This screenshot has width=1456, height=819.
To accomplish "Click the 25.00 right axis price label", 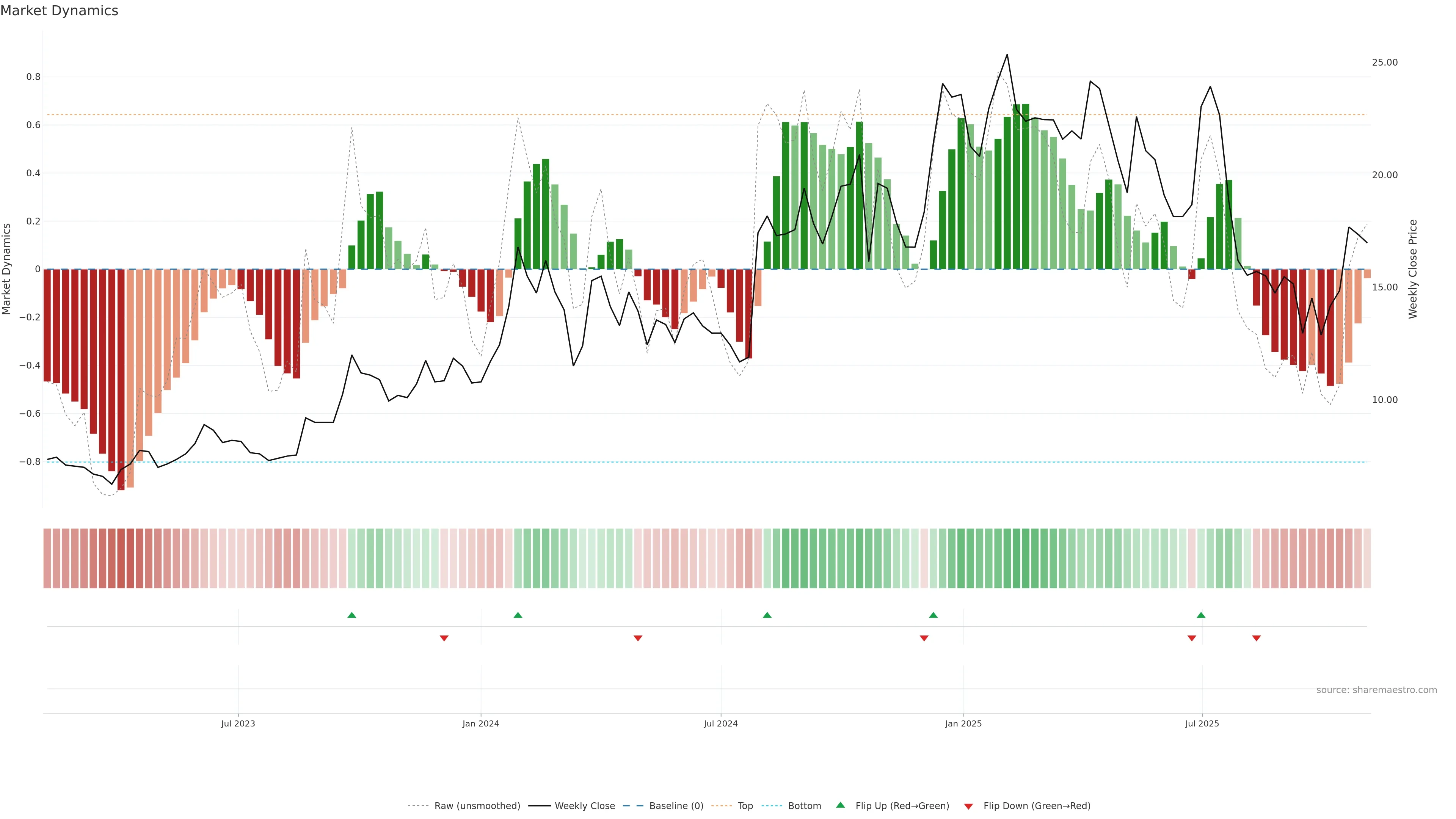I will (x=1384, y=62).
